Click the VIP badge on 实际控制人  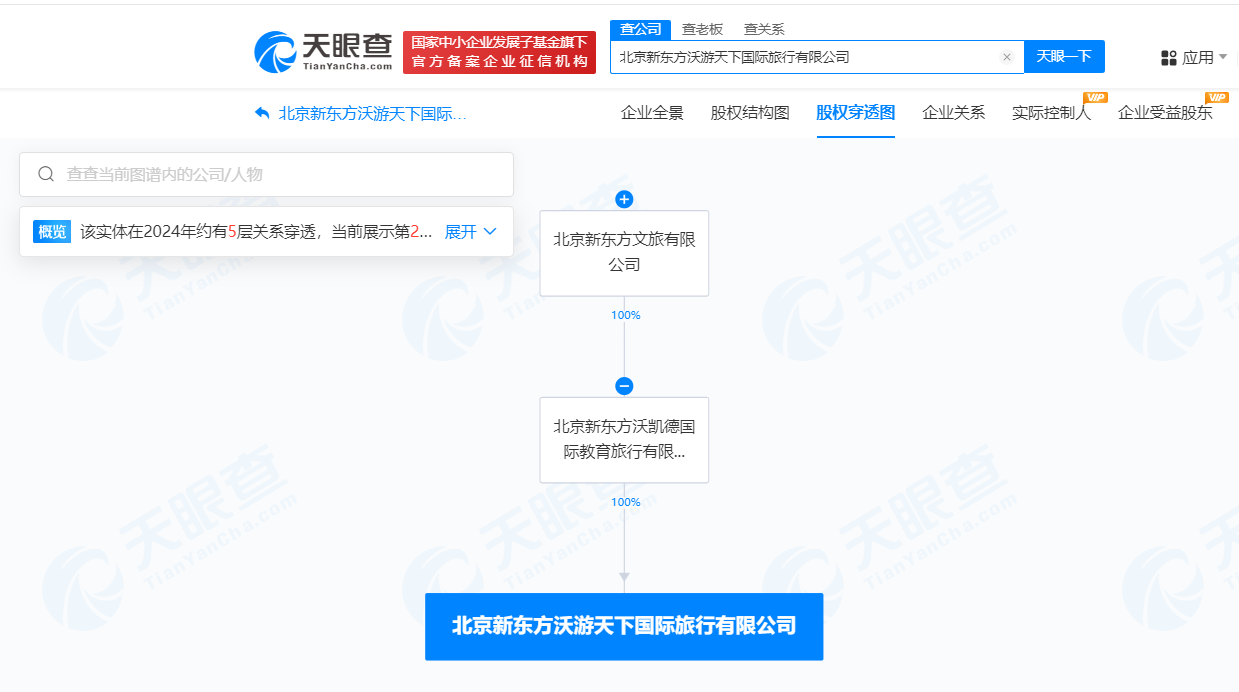(x=1095, y=97)
